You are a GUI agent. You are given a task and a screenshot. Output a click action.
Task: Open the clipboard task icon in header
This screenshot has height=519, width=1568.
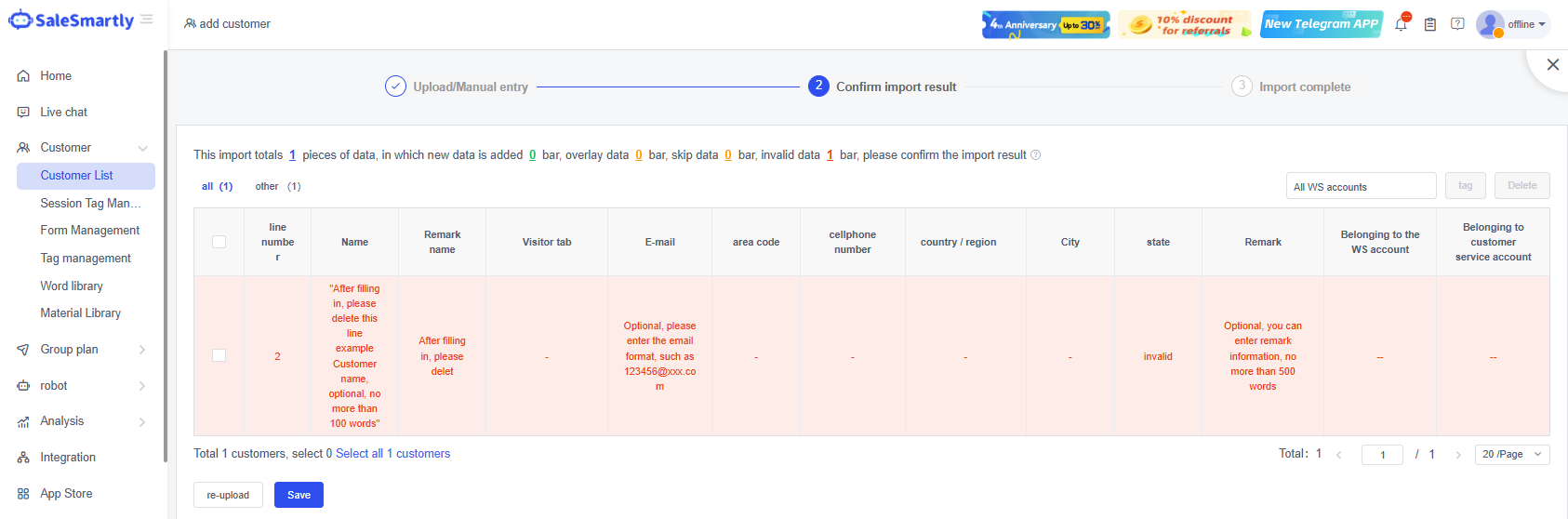click(1430, 24)
